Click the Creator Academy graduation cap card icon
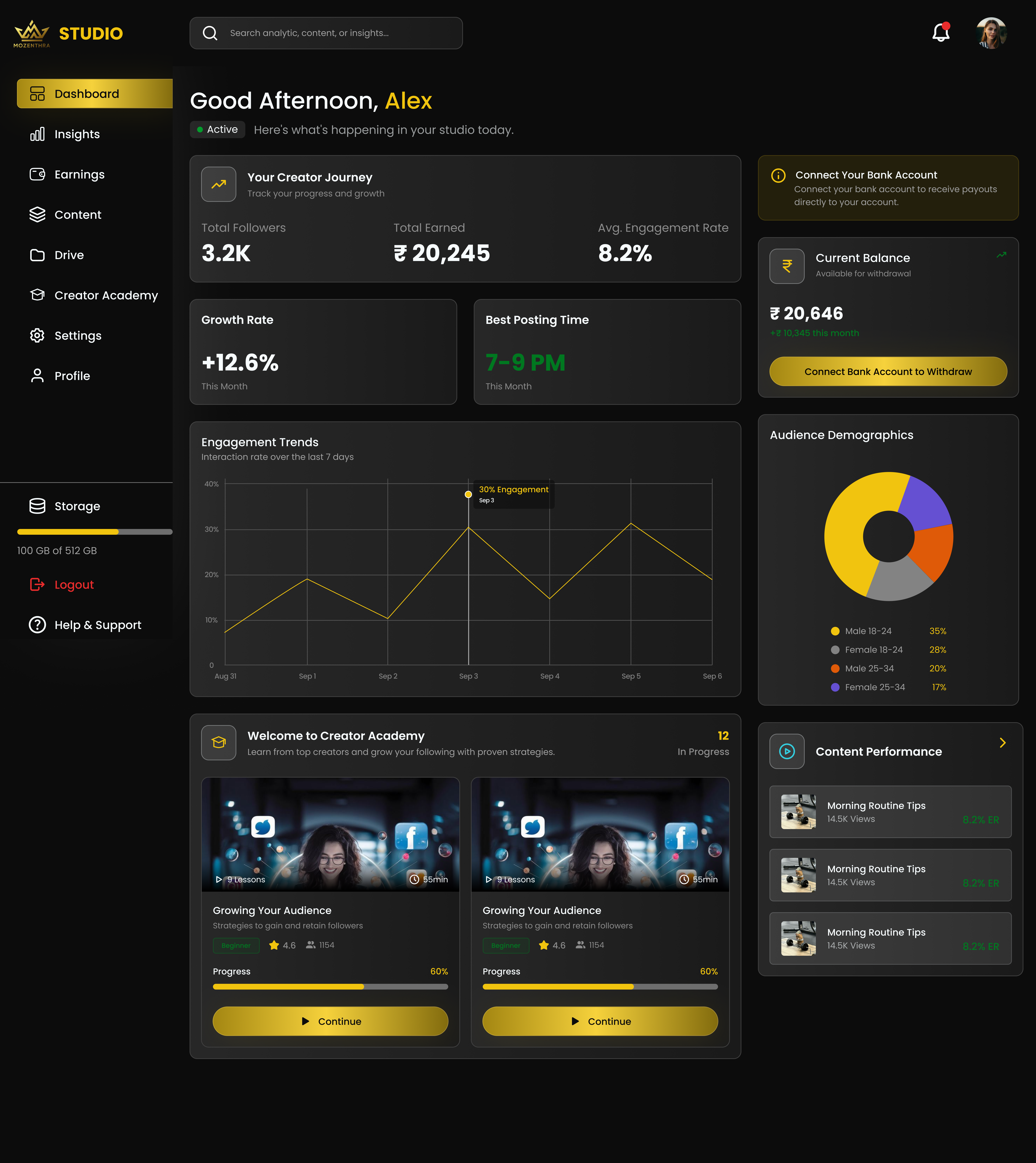The height and width of the screenshot is (1163, 1036). 219,742
